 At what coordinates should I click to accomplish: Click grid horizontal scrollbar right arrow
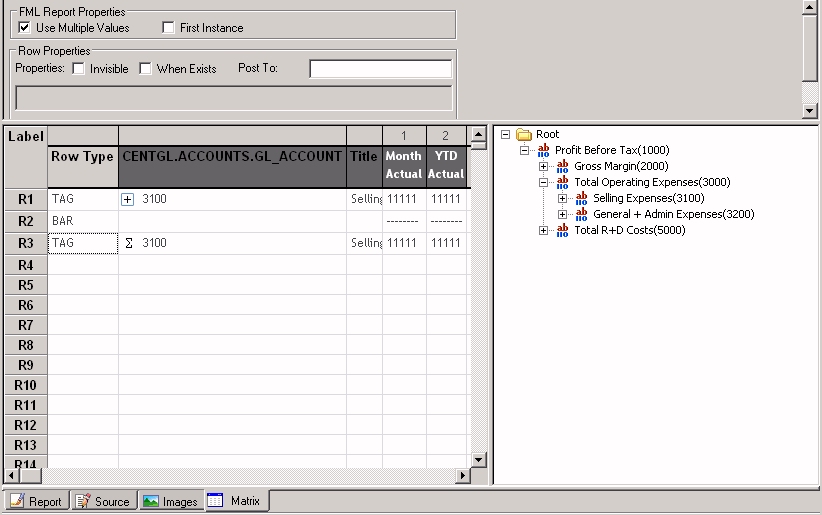(x=462, y=476)
